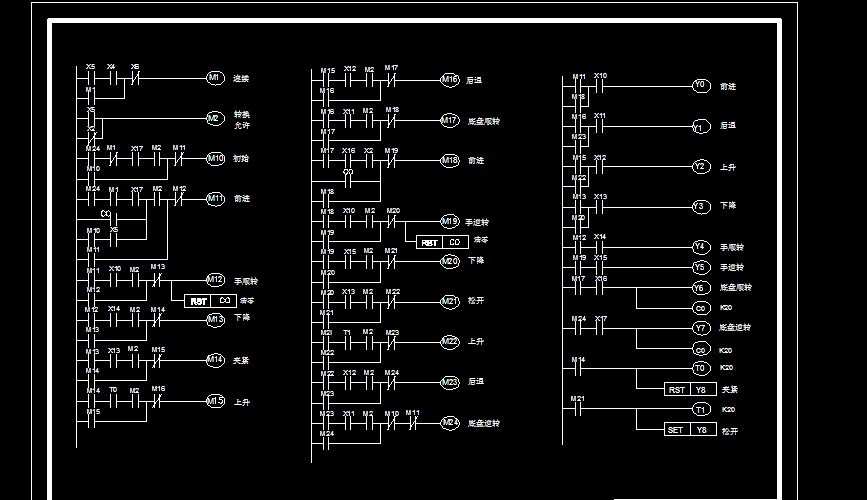867x500 pixels.
Task: Select the Y5 output coil
Action: (701, 268)
